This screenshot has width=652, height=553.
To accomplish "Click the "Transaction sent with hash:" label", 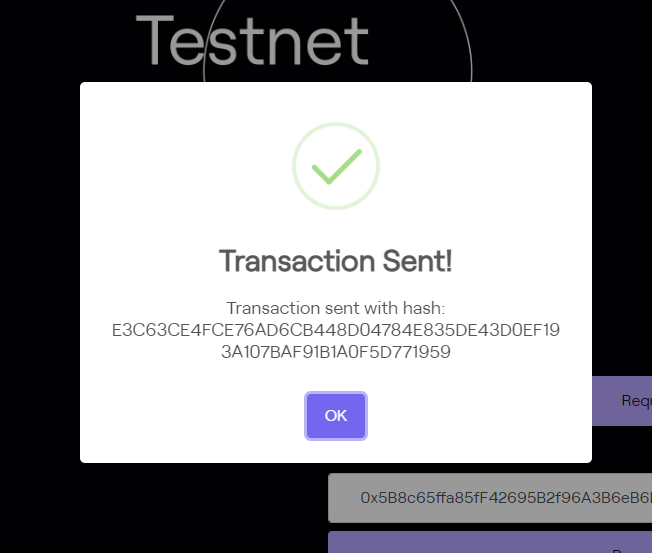I will pyautogui.click(x=336, y=308).
